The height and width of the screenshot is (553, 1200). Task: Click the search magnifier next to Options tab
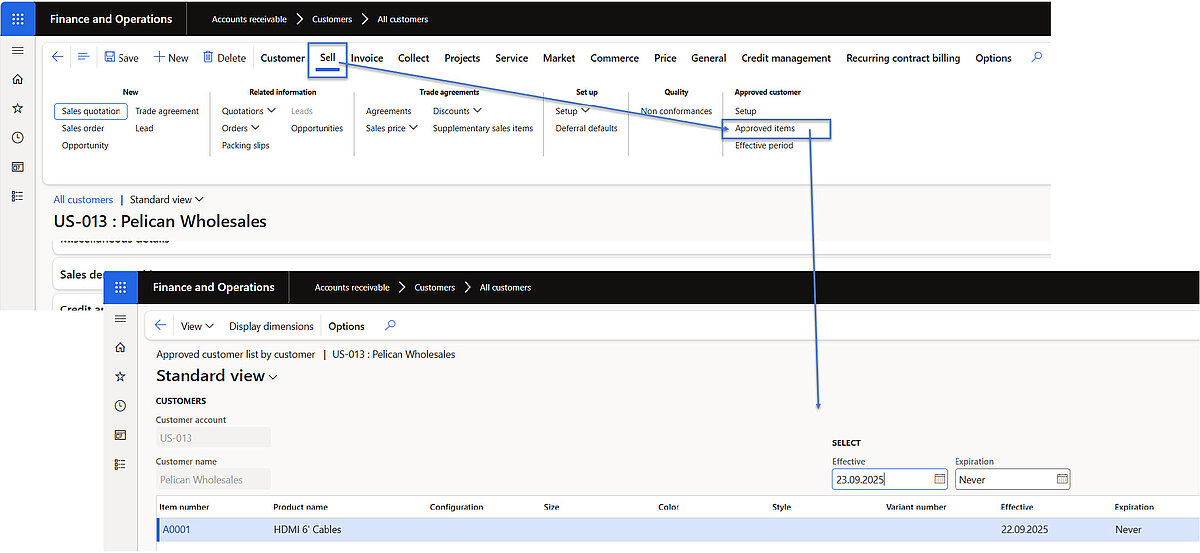[1037, 58]
